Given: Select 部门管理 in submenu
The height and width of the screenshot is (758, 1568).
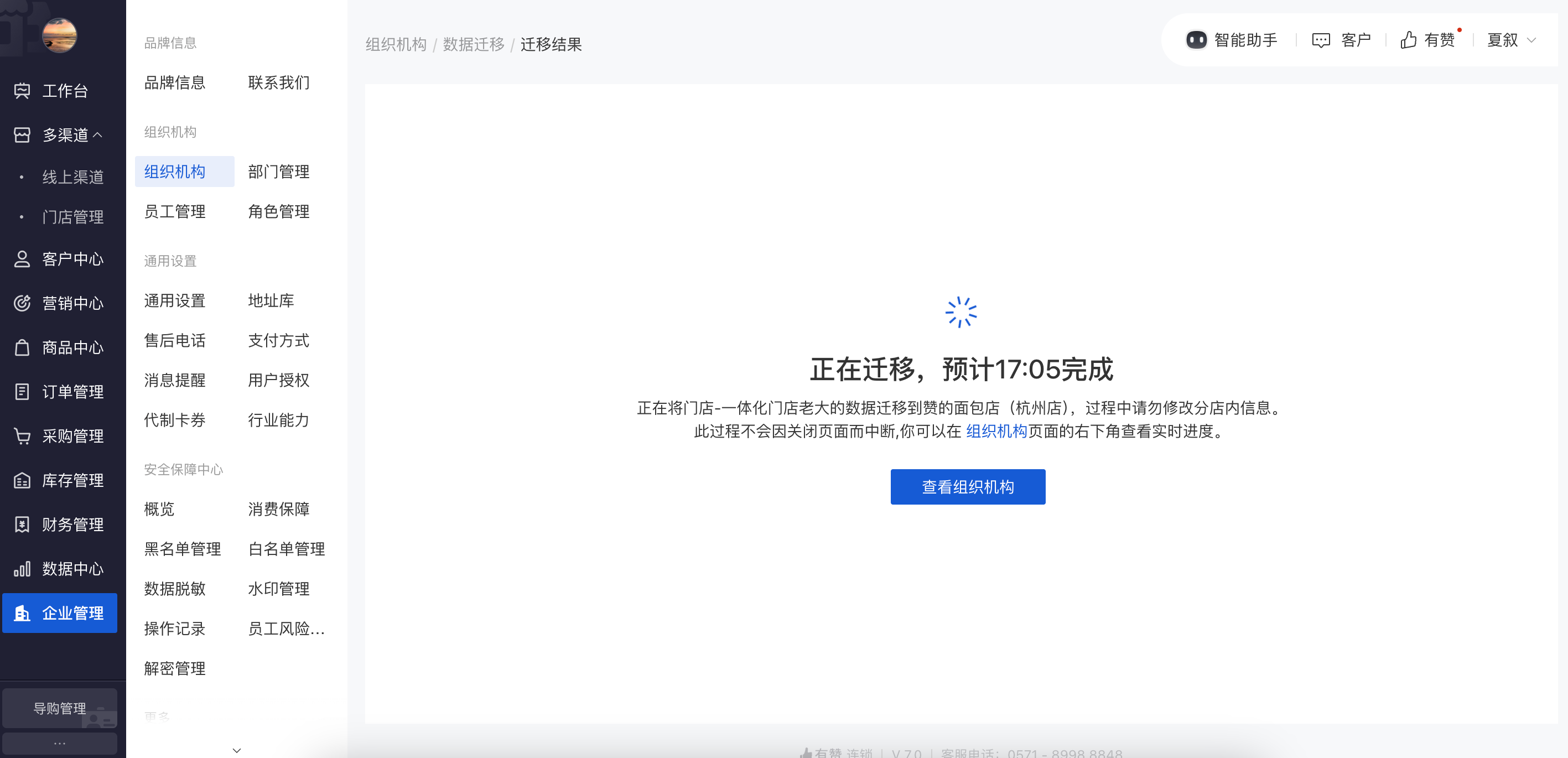Looking at the screenshot, I should (278, 172).
